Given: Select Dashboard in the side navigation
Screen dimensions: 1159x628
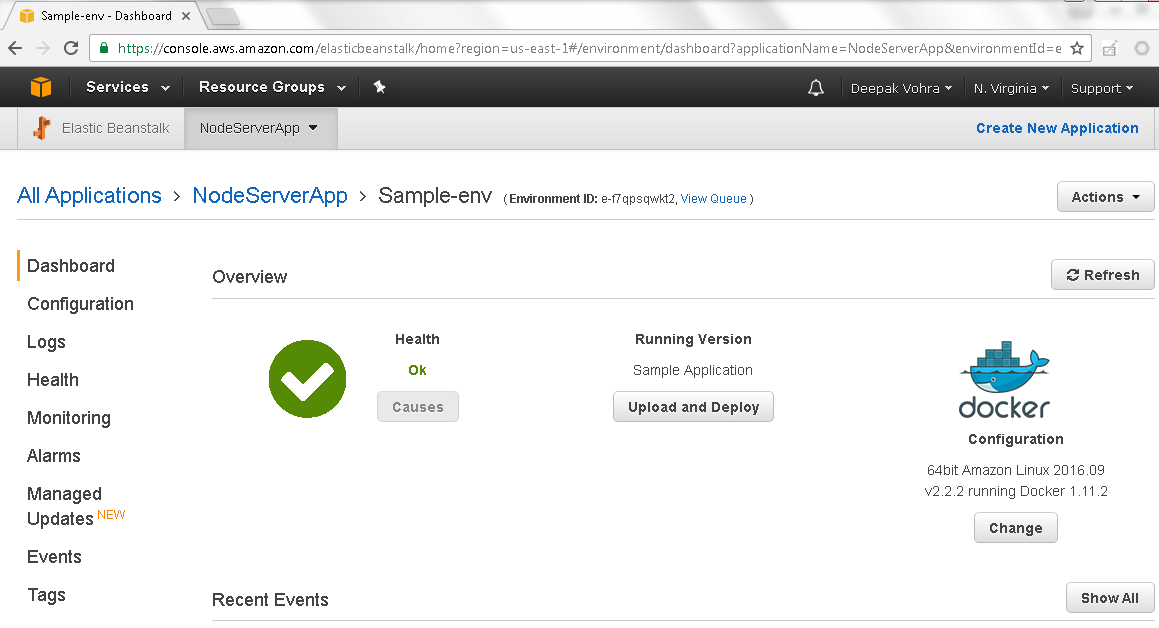Looking at the screenshot, I should [x=71, y=266].
